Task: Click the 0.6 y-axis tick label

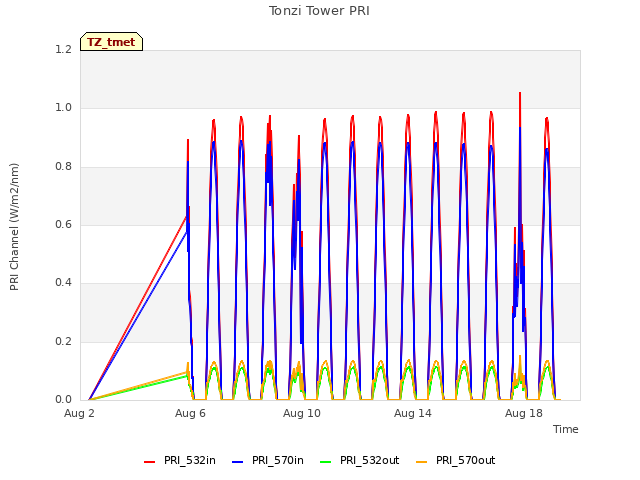Action: tap(63, 224)
